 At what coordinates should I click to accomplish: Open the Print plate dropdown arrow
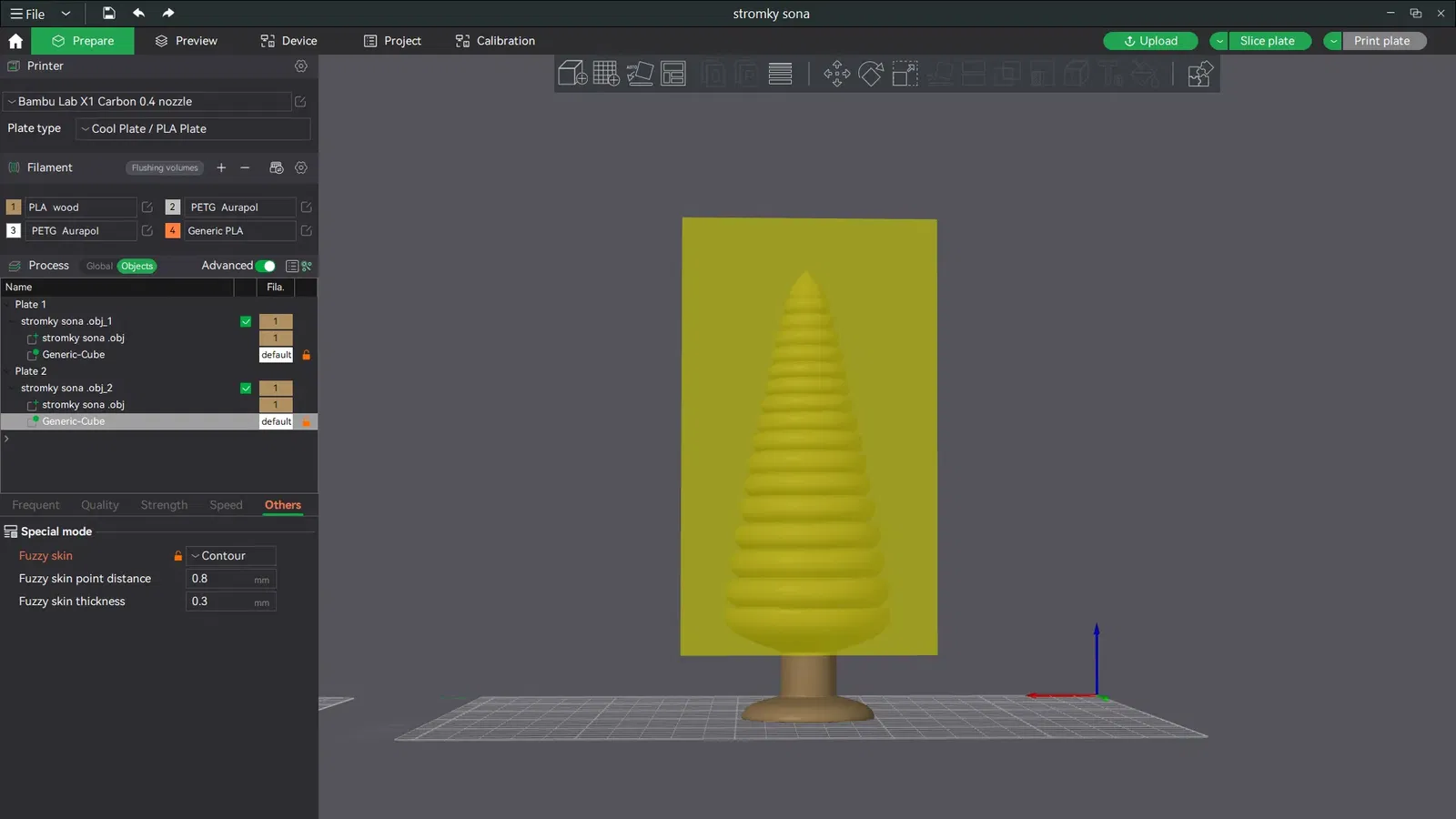[1332, 41]
